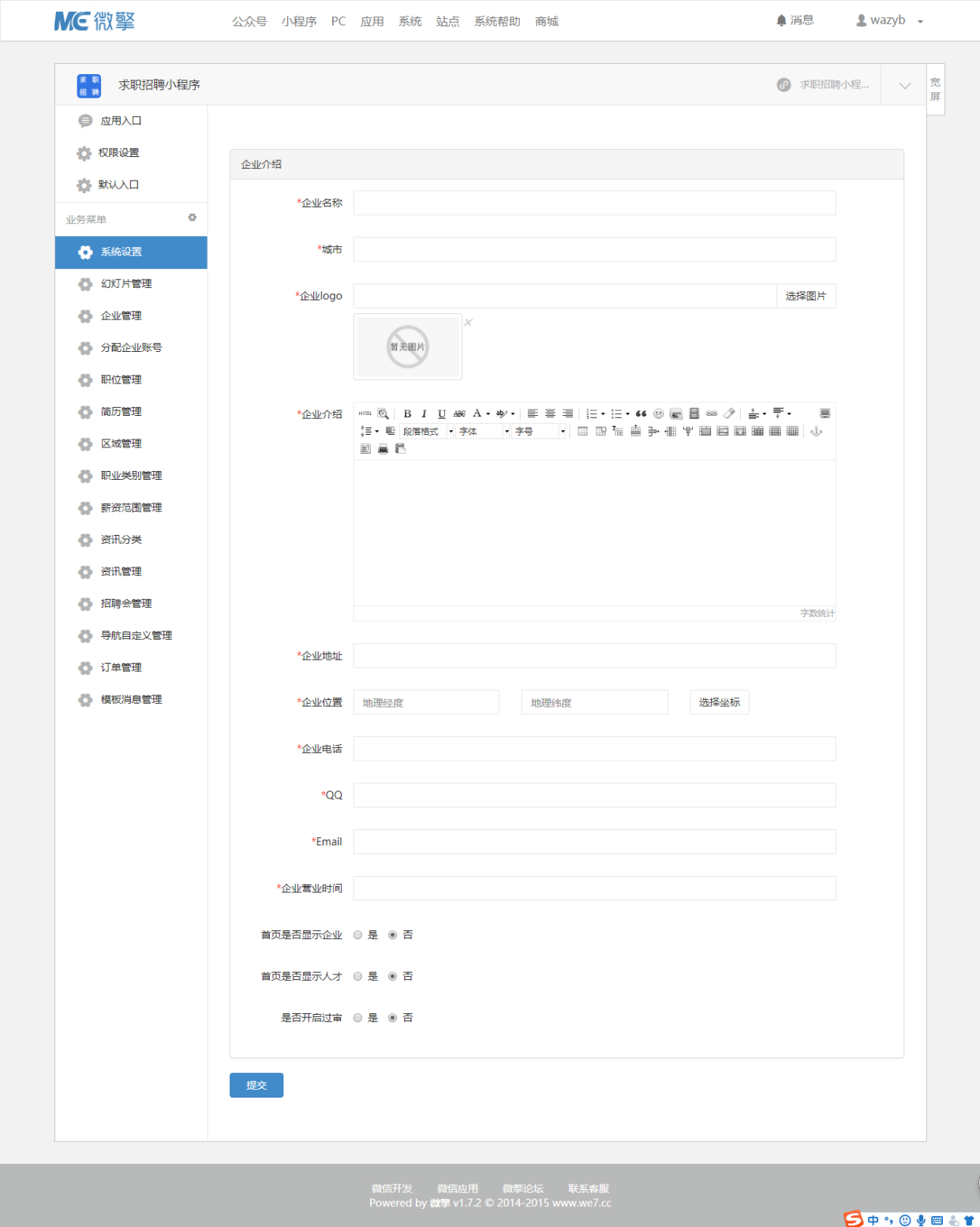Insert an emoticon using the smiley icon
The height and width of the screenshot is (1227, 980).
[658, 413]
